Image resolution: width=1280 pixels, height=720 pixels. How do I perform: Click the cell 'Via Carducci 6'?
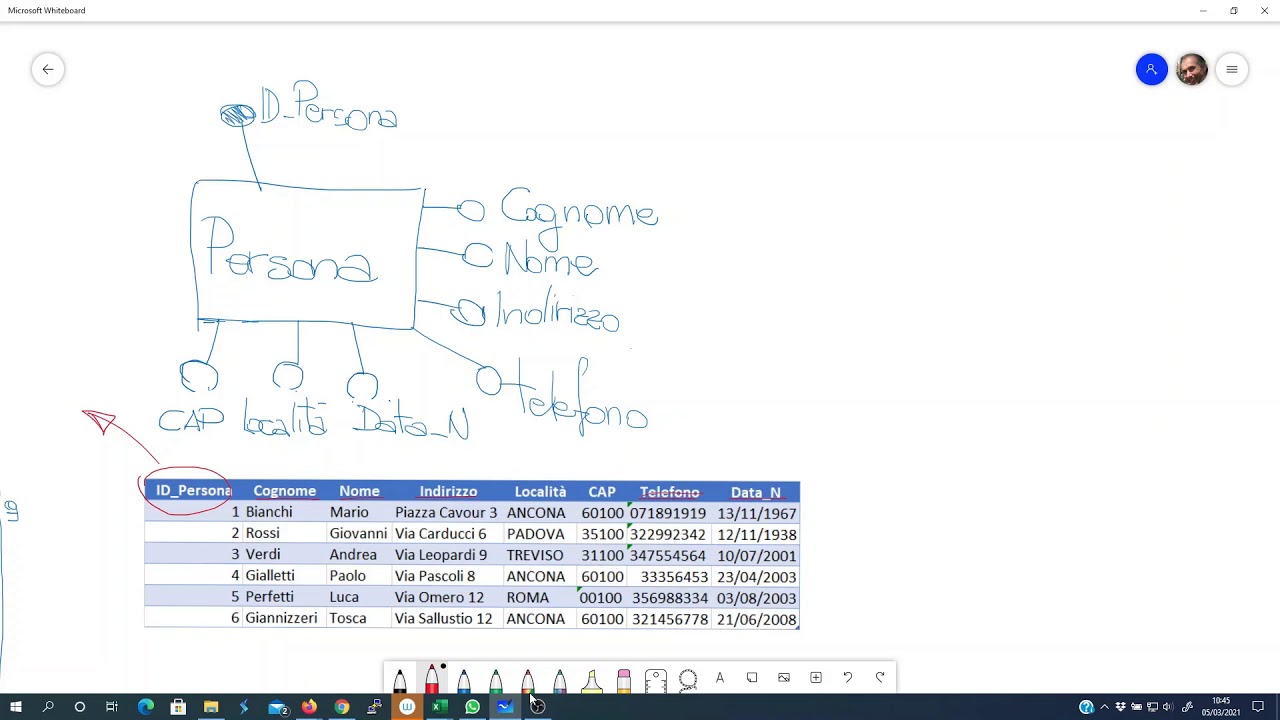(x=440, y=534)
